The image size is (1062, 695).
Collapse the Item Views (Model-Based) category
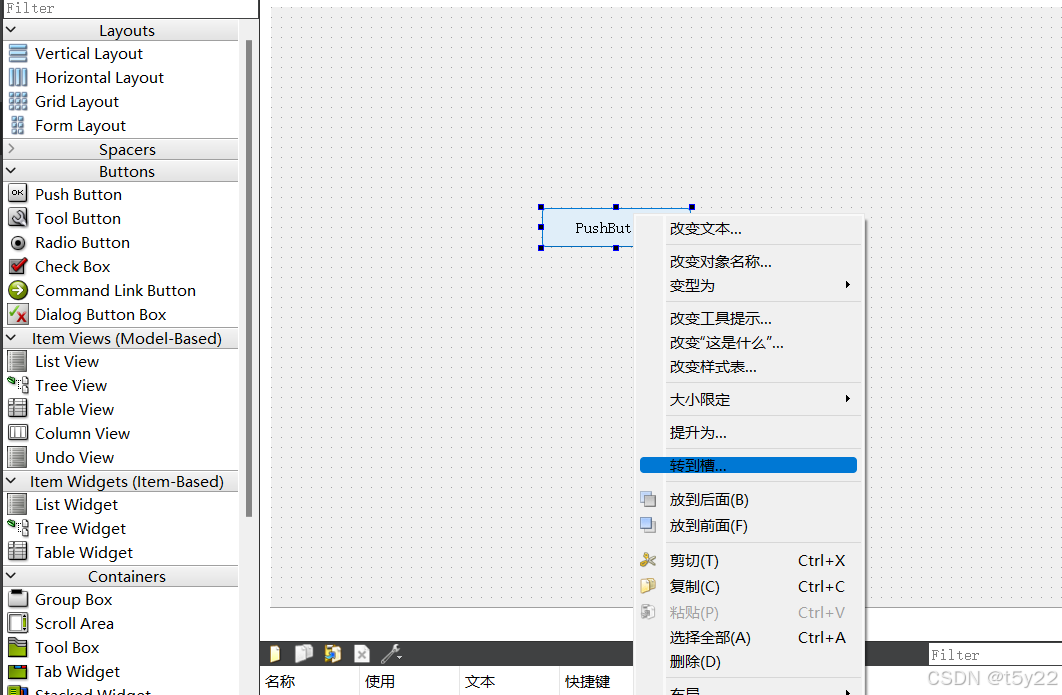pos(11,337)
